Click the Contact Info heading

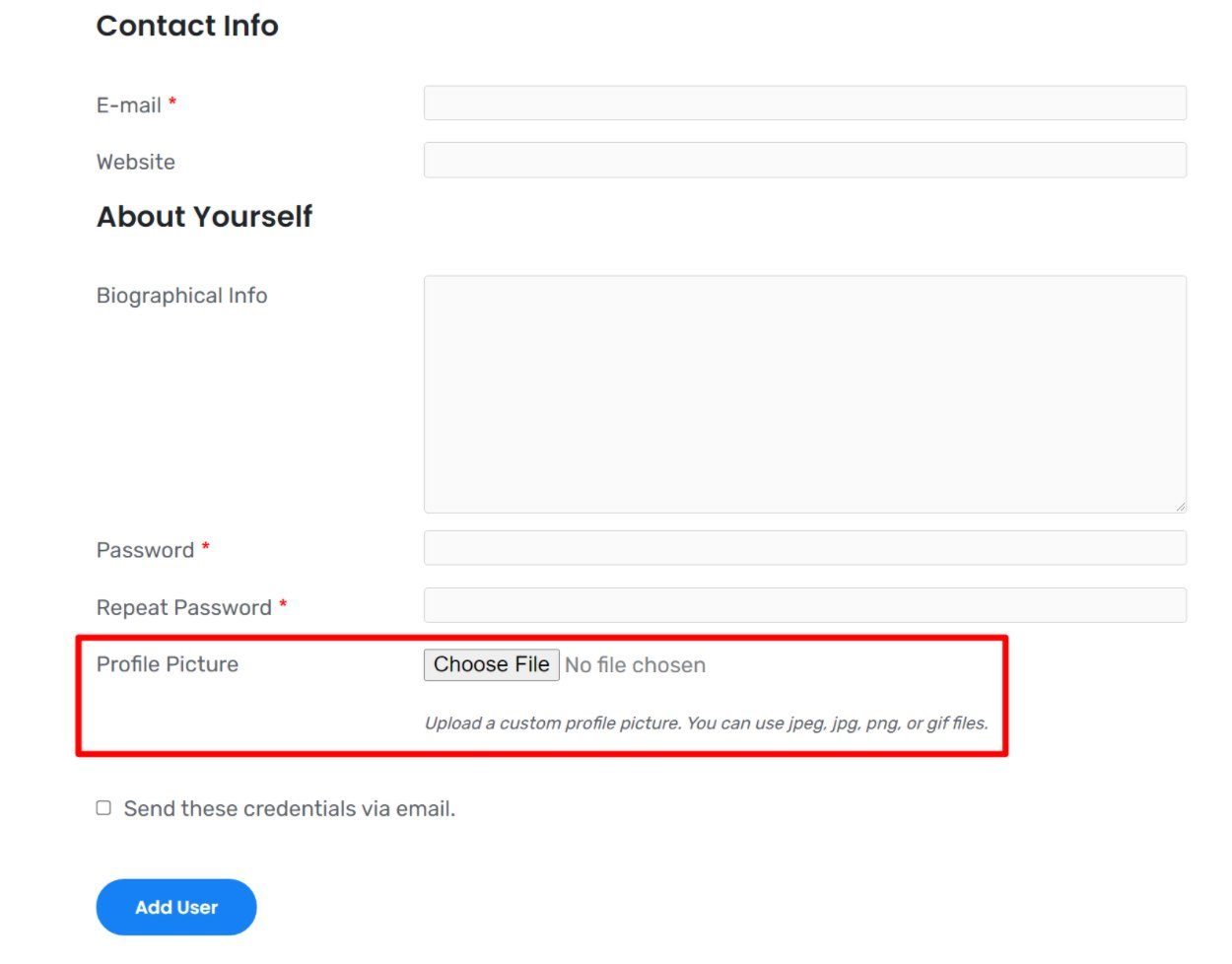(x=187, y=26)
